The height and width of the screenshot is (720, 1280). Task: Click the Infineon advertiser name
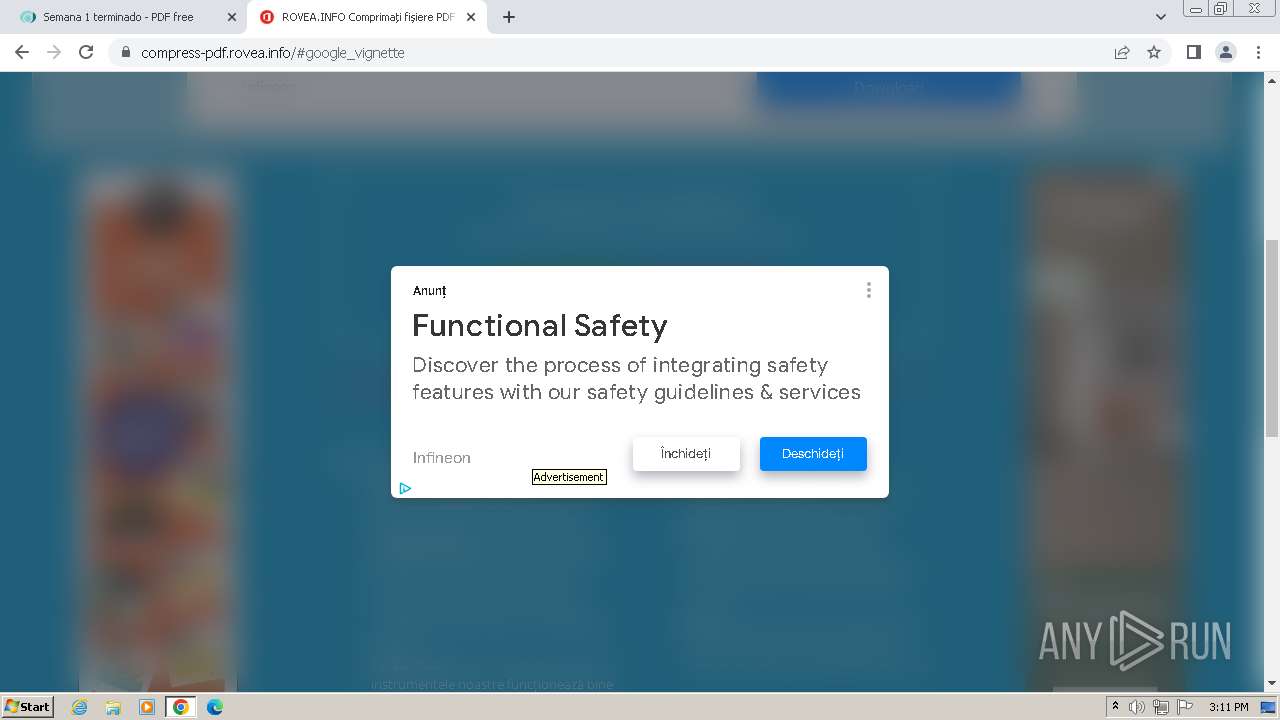(441, 457)
